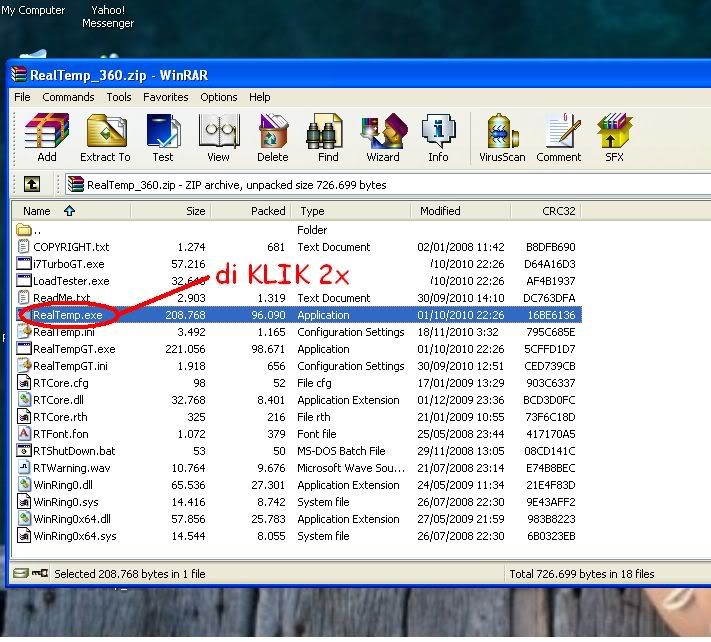Click the drive icon in status bar
711x642 pixels.
tap(20, 573)
